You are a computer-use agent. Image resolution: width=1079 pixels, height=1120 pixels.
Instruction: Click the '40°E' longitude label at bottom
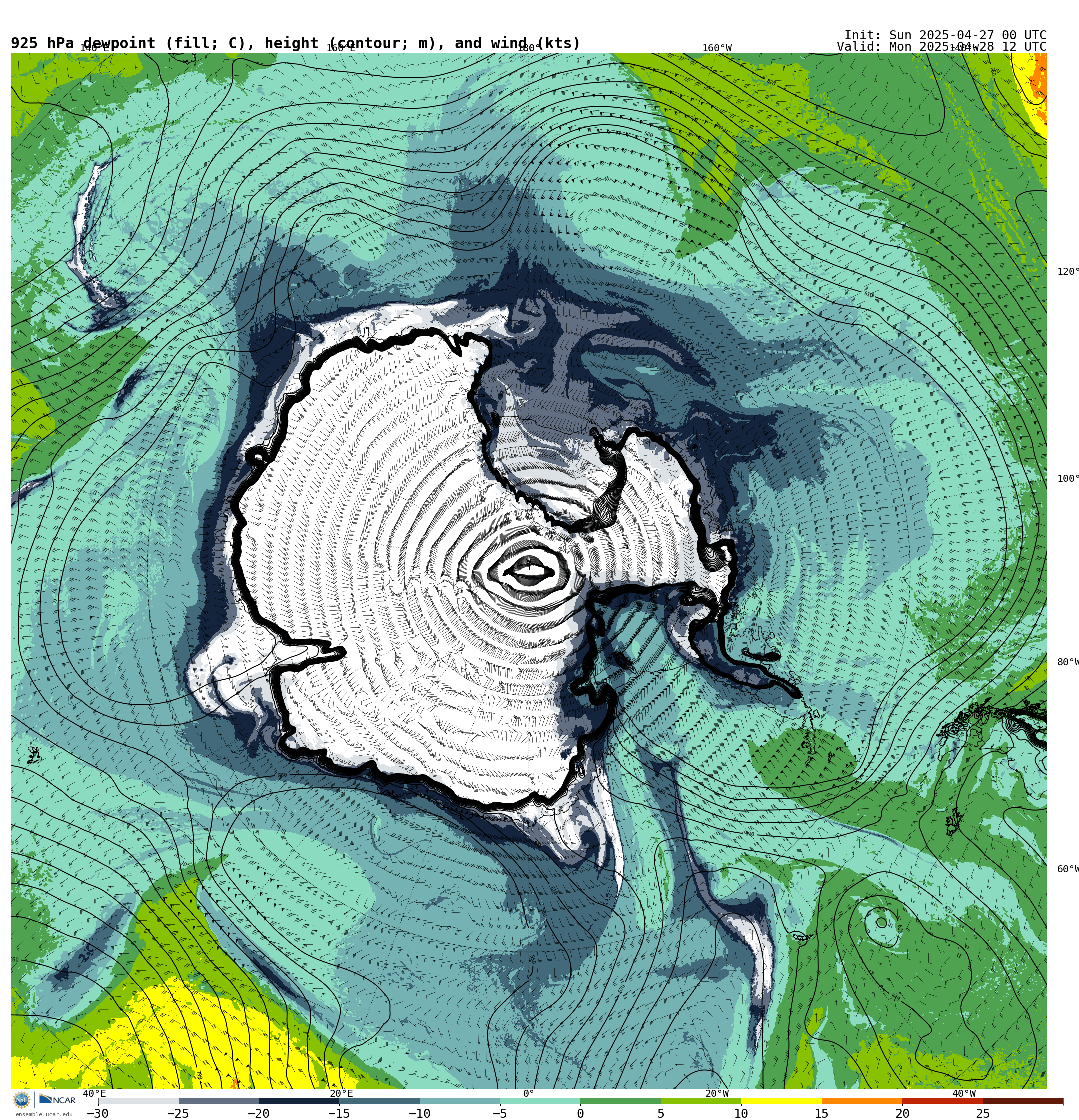coord(94,1094)
